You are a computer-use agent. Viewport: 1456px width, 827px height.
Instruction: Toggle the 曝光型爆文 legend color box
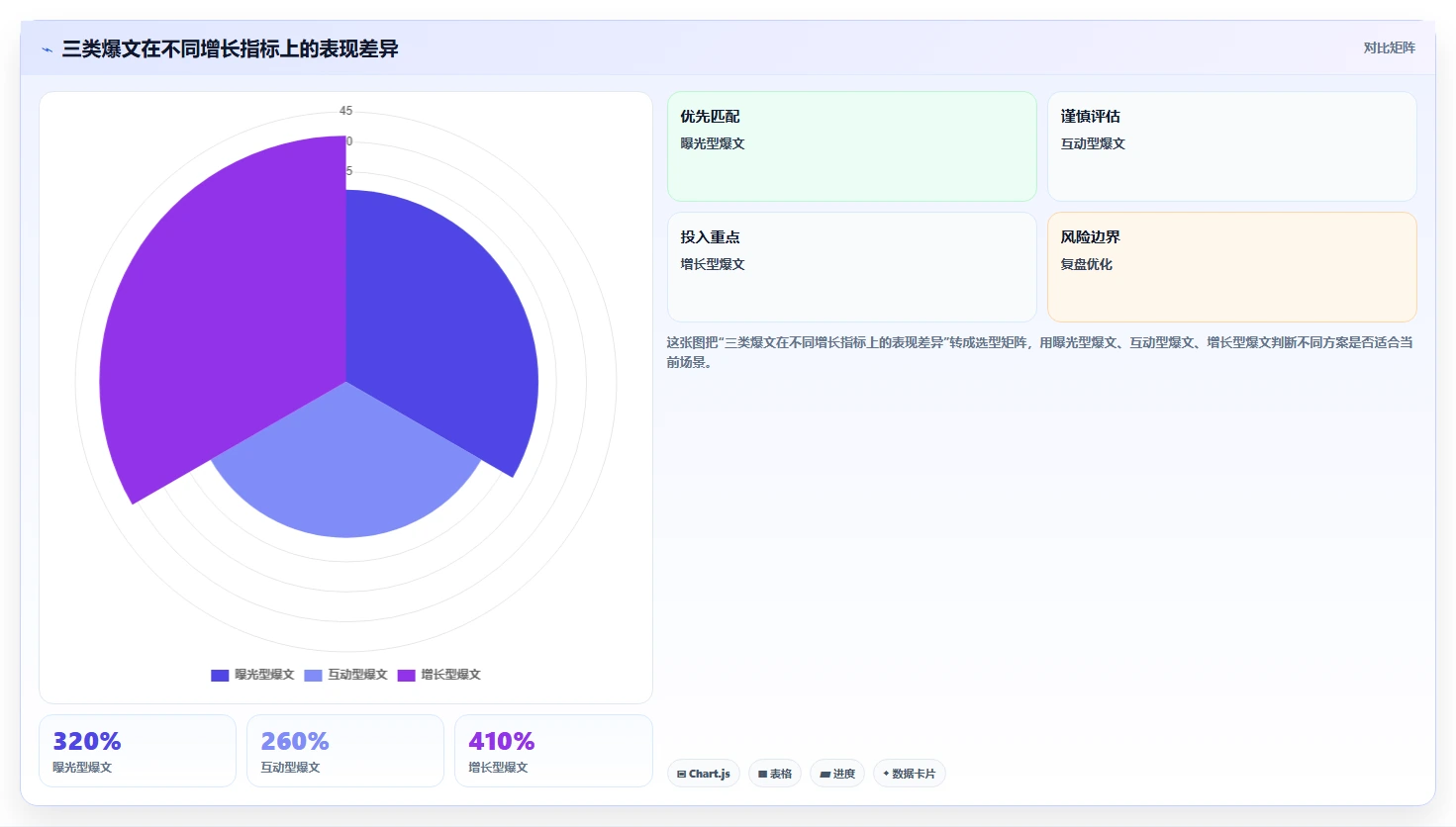[220, 676]
